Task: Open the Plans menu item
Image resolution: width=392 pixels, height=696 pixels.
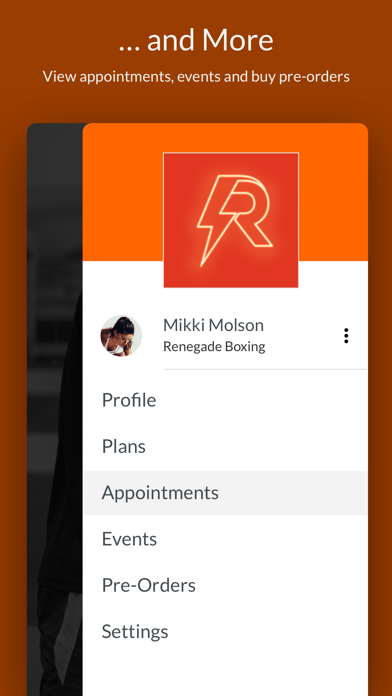Action: click(226, 447)
